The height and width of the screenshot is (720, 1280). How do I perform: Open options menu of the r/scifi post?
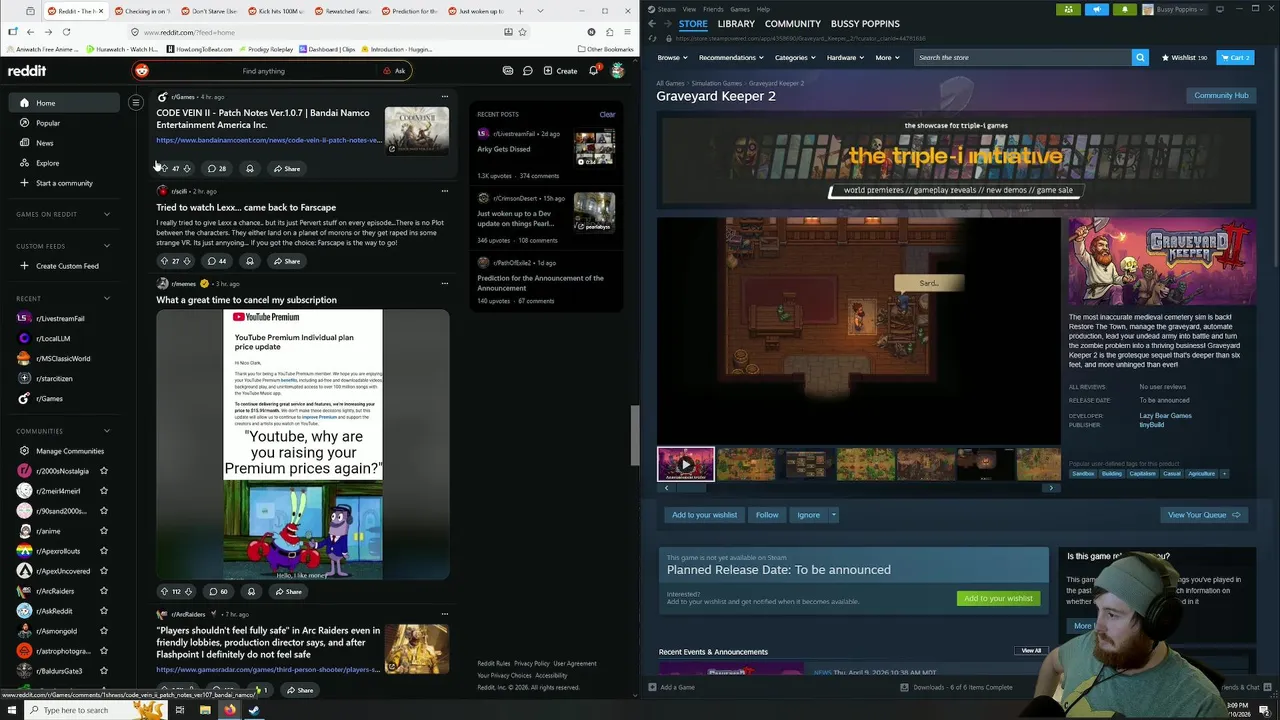pos(445,191)
